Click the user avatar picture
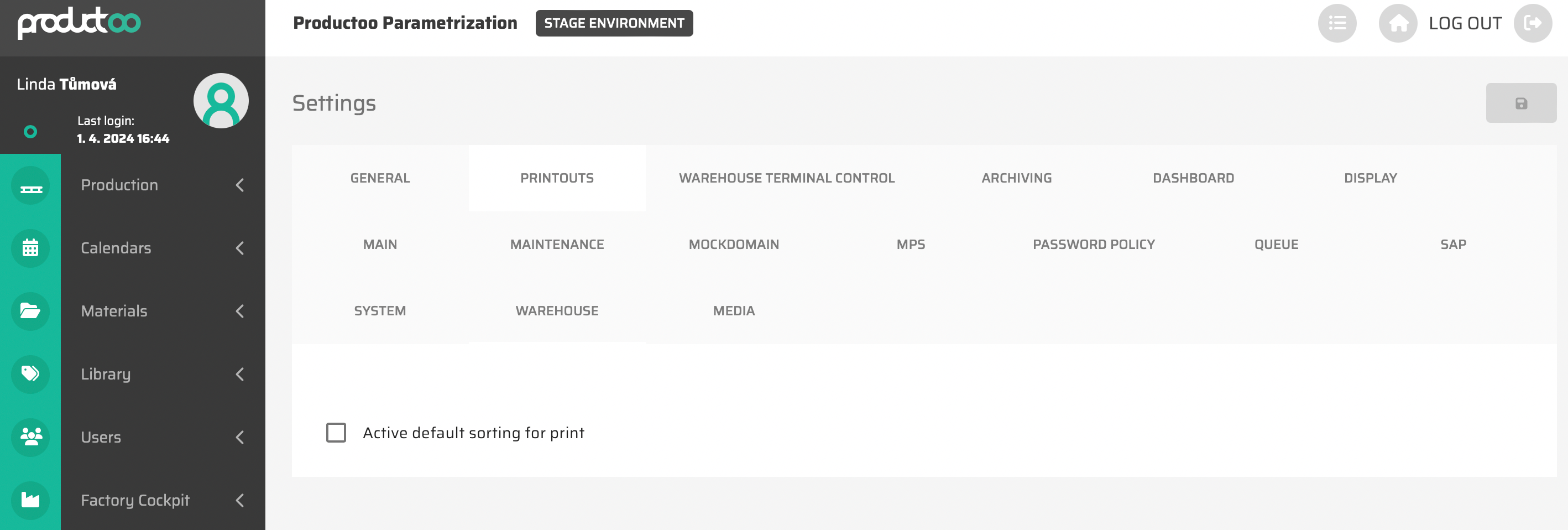1568x530 pixels. click(x=221, y=101)
